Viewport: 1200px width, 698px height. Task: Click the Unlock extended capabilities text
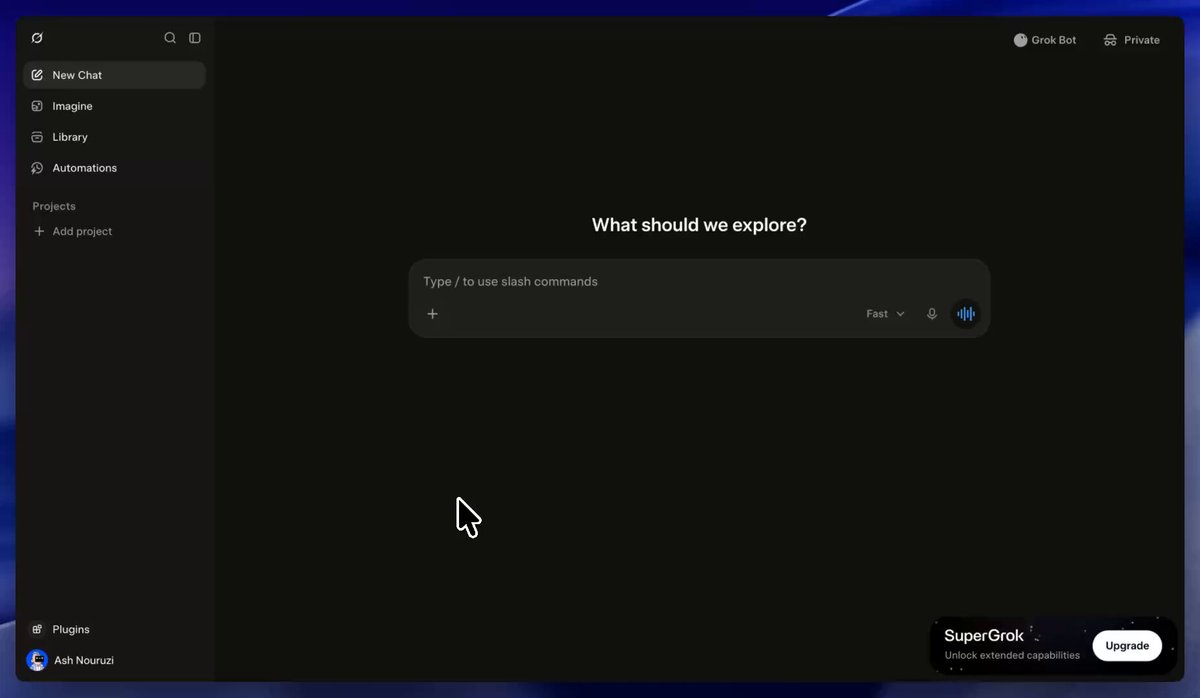tap(1012, 656)
